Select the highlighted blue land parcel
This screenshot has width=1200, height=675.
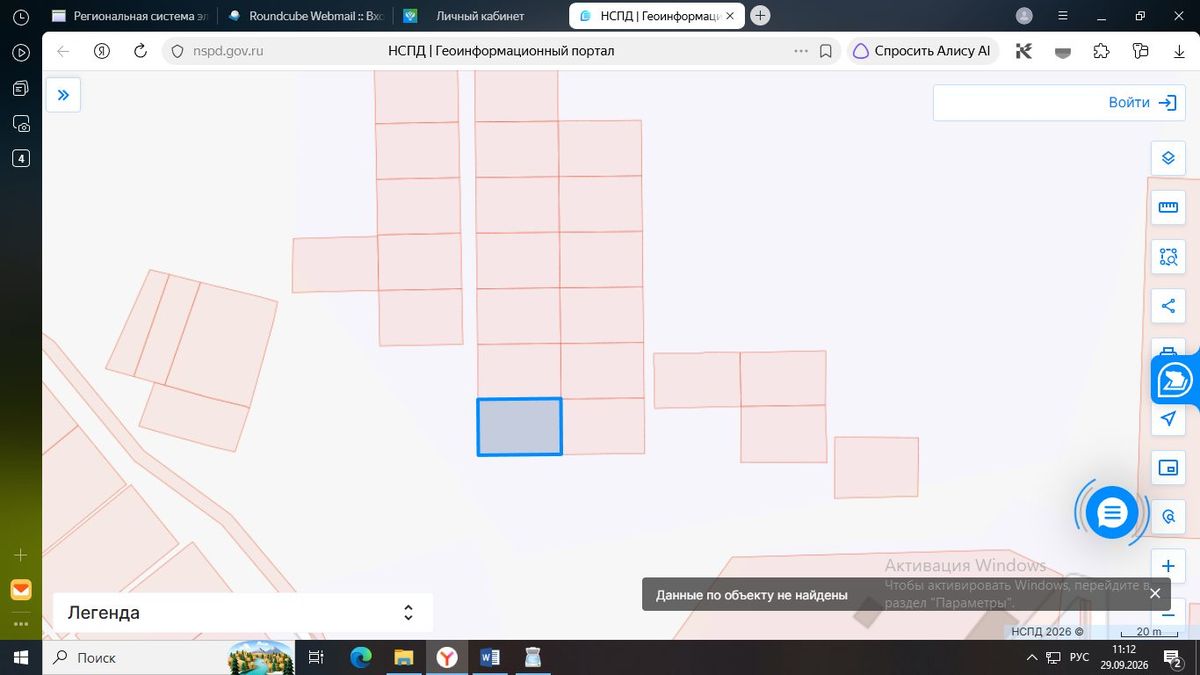click(519, 427)
